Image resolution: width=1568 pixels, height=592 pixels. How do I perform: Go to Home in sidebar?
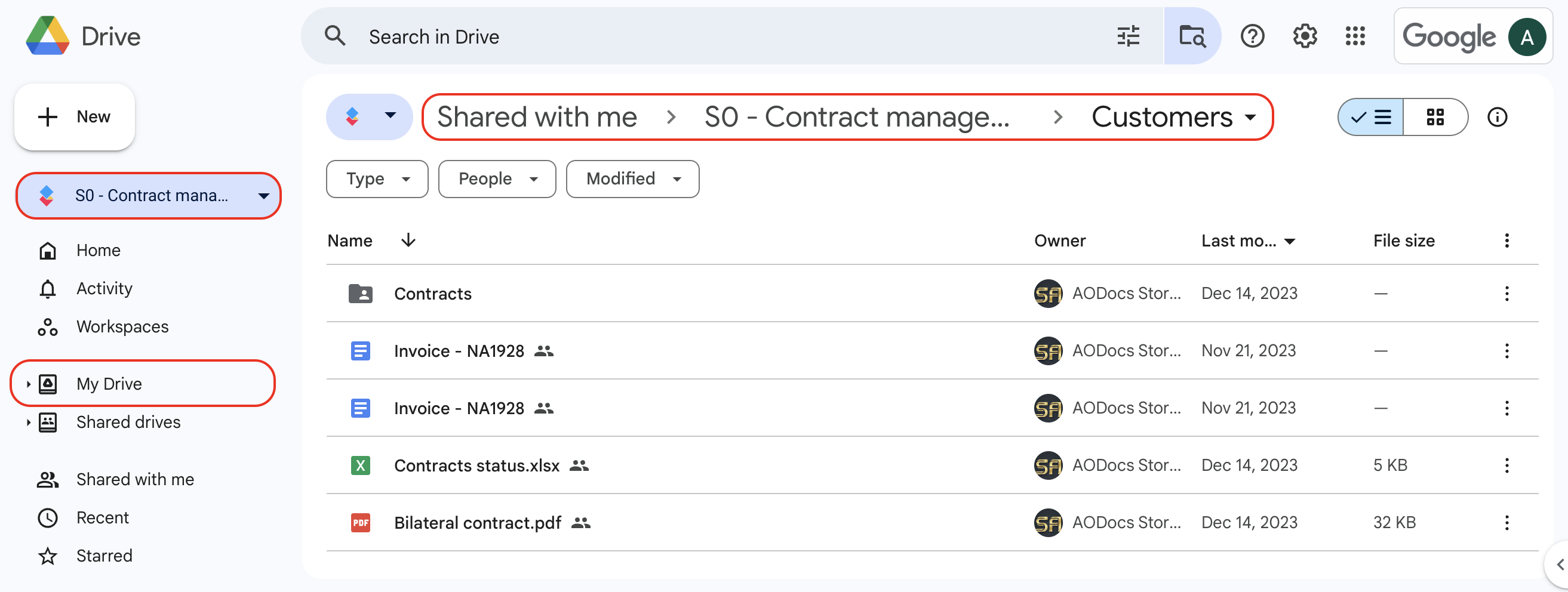click(x=98, y=251)
